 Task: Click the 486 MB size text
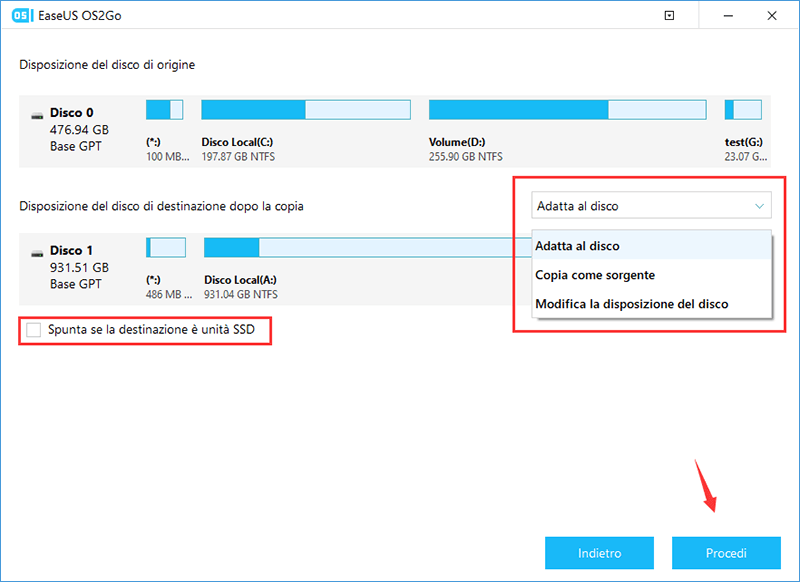tap(169, 294)
